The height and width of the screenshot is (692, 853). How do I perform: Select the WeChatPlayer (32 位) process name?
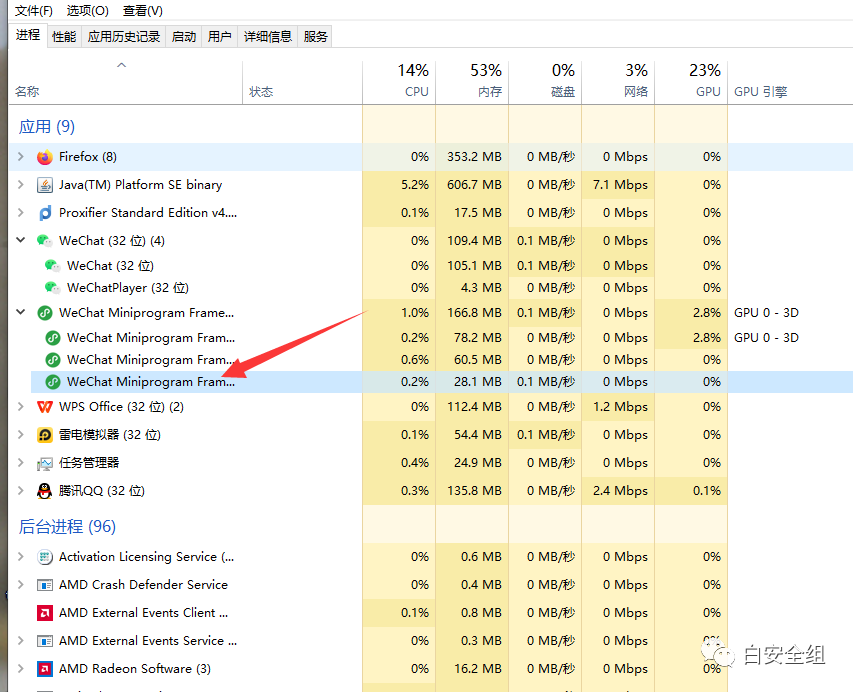click(x=128, y=288)
